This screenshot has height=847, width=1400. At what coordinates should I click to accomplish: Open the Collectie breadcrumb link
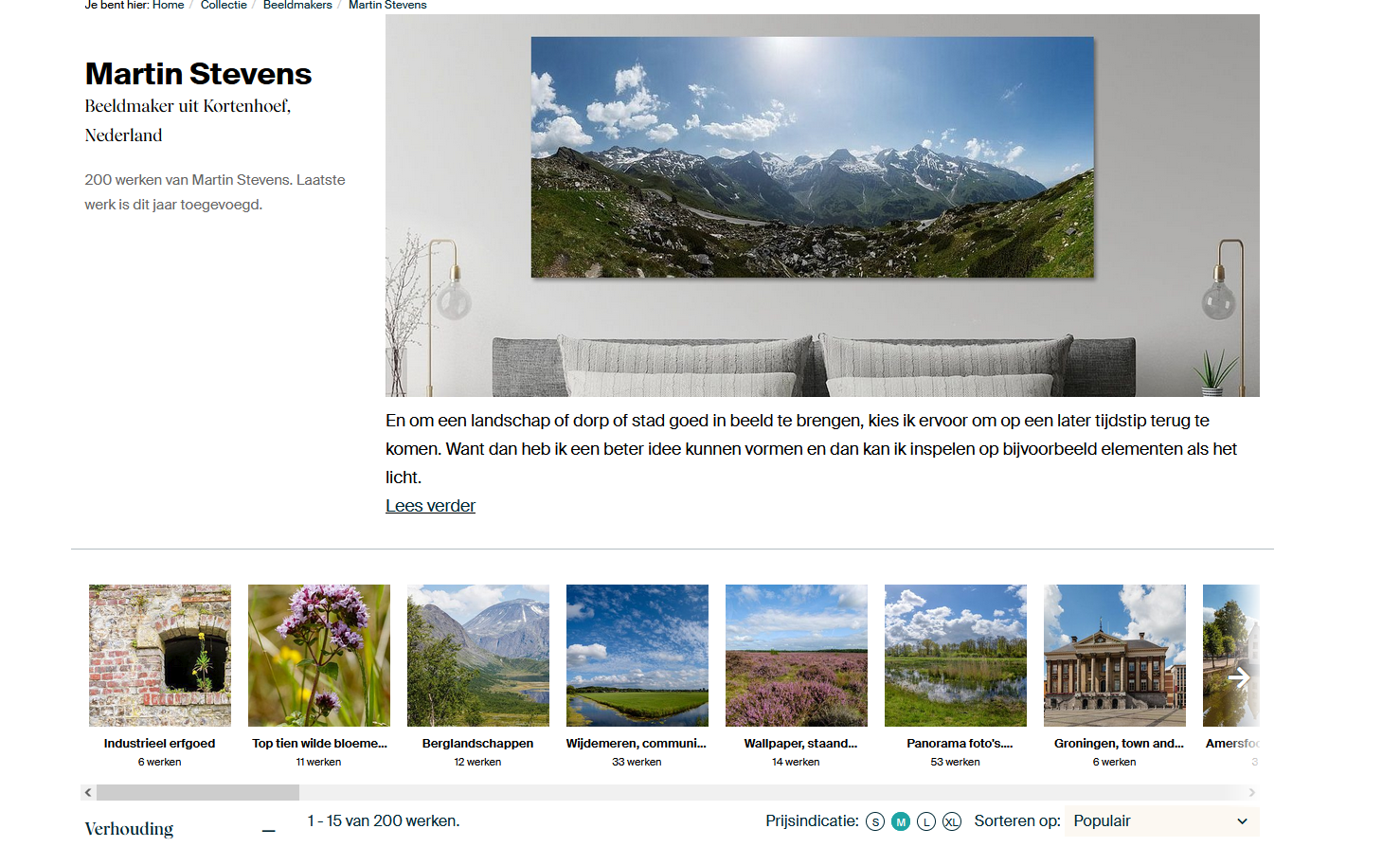coord(224,6)
